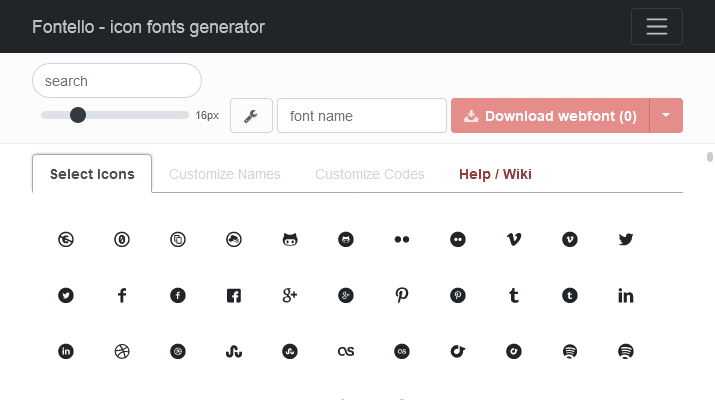Pick the plain Vimeo V icon
Image resolution: width=715 pixels, height=400 pixels.
[514, 239]
